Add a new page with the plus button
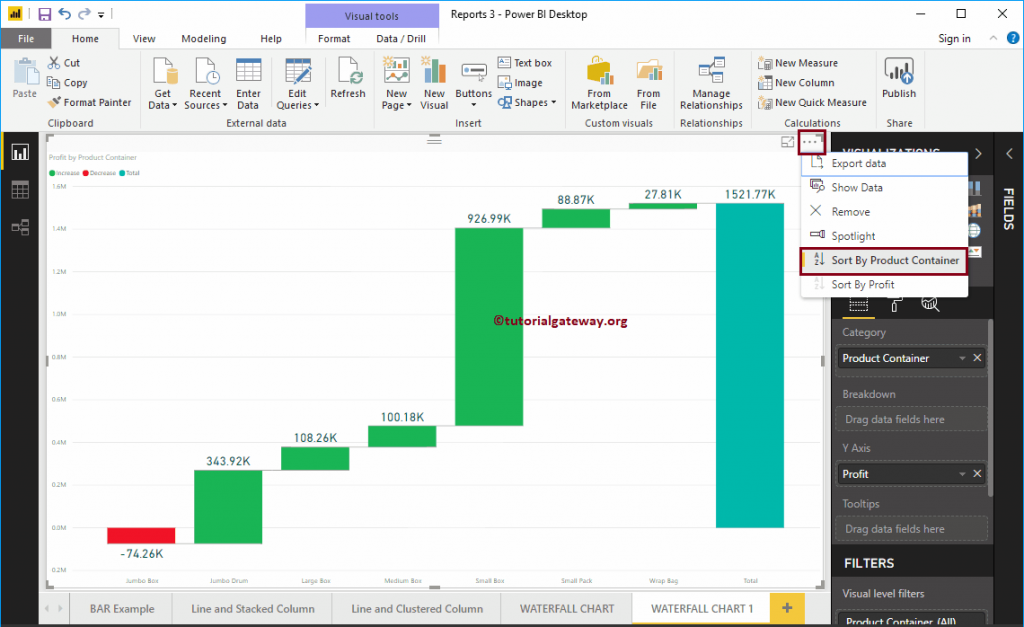The width and height of the screenshot is (1024, 627). click(786, 608)
